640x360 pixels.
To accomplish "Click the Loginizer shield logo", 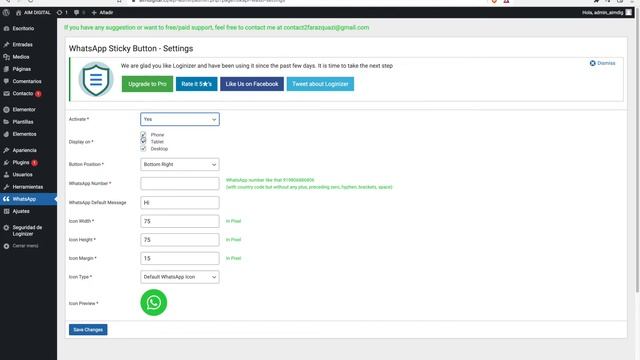I will click(x=96, y=80).
